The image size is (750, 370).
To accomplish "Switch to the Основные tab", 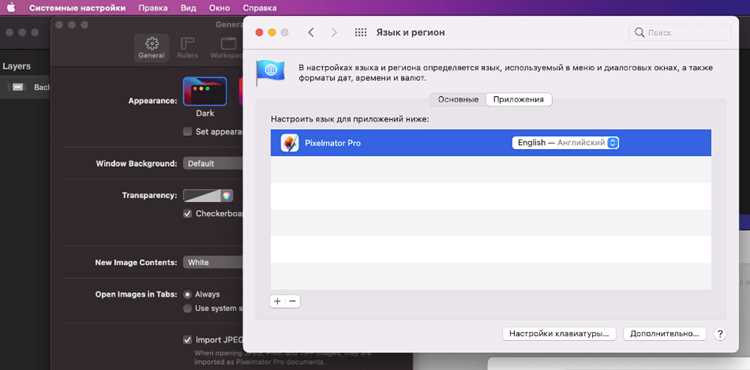I will tap(458, 99).
